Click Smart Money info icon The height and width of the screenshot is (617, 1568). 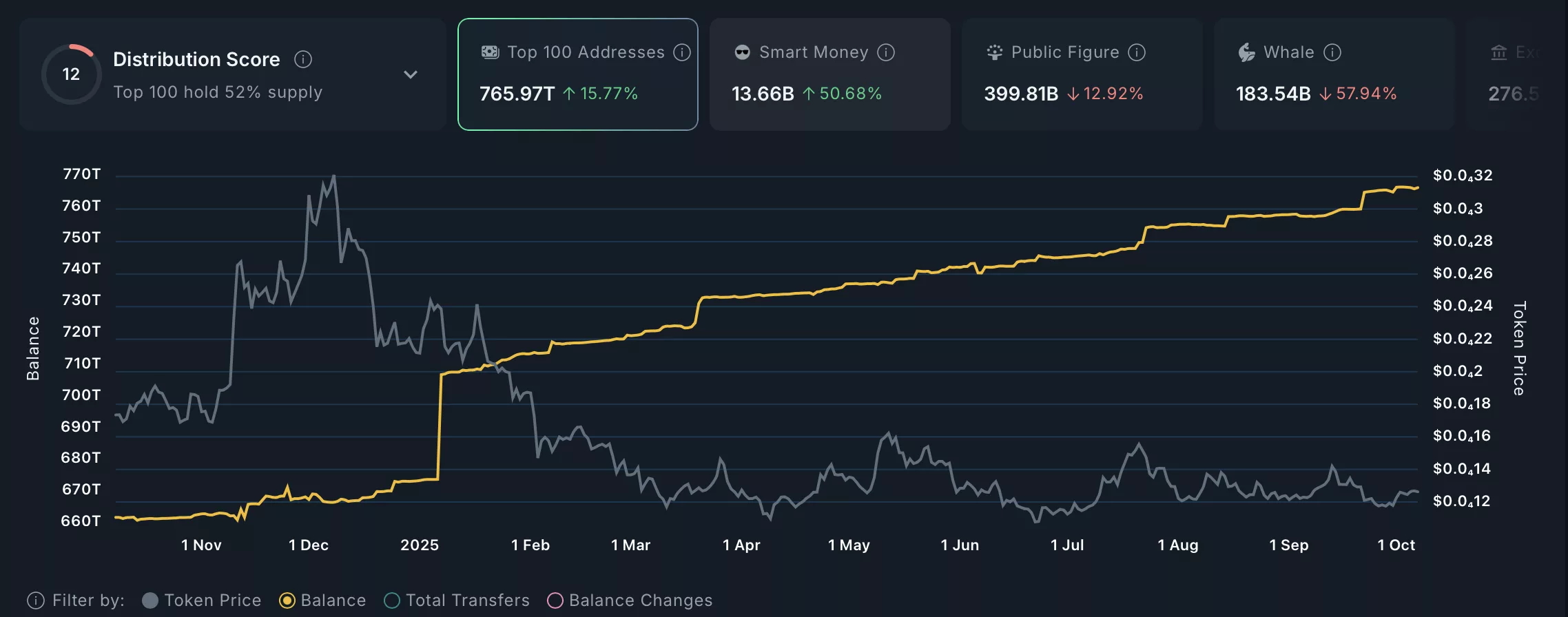click(x=886, y=52)
